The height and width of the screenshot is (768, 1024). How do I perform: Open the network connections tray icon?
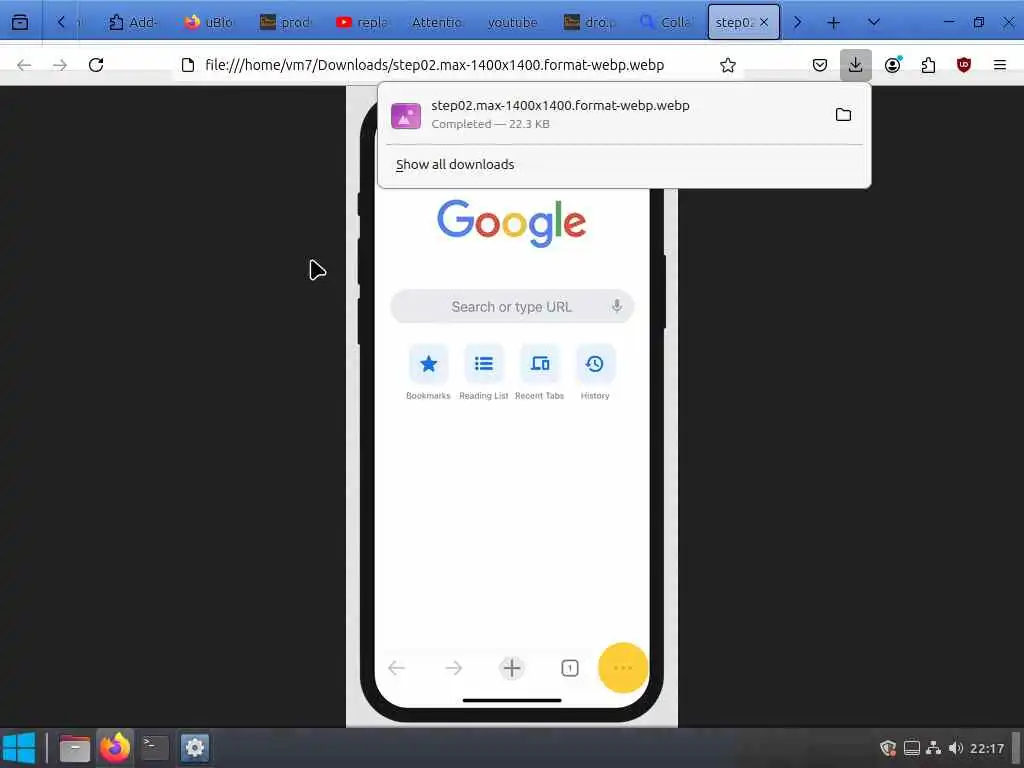tap(934, 748)
